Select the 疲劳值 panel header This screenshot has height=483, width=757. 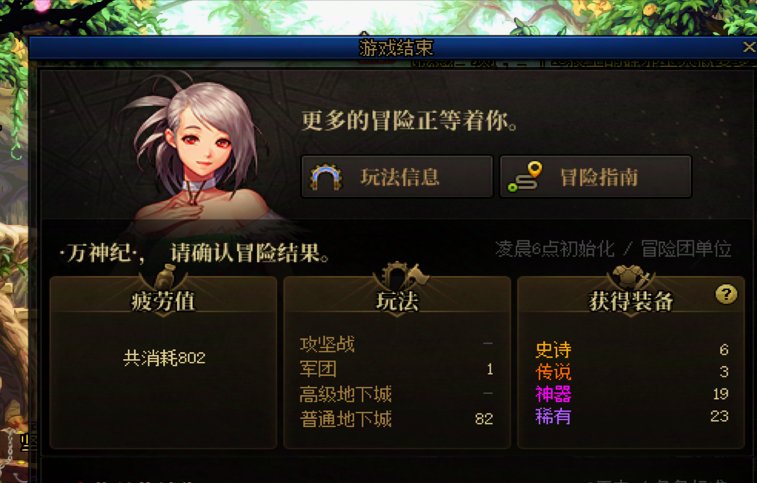click(x=163, y=300)
